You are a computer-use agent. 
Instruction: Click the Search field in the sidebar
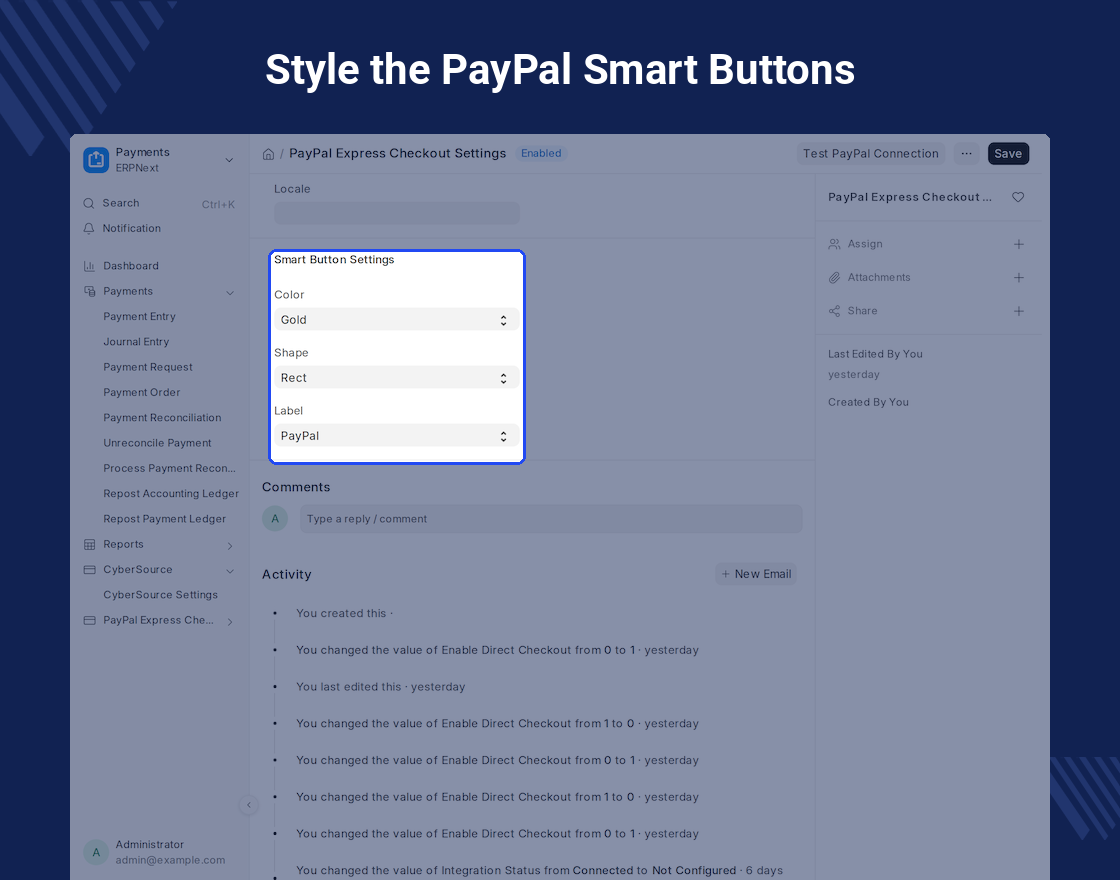(x=159, y=204)
